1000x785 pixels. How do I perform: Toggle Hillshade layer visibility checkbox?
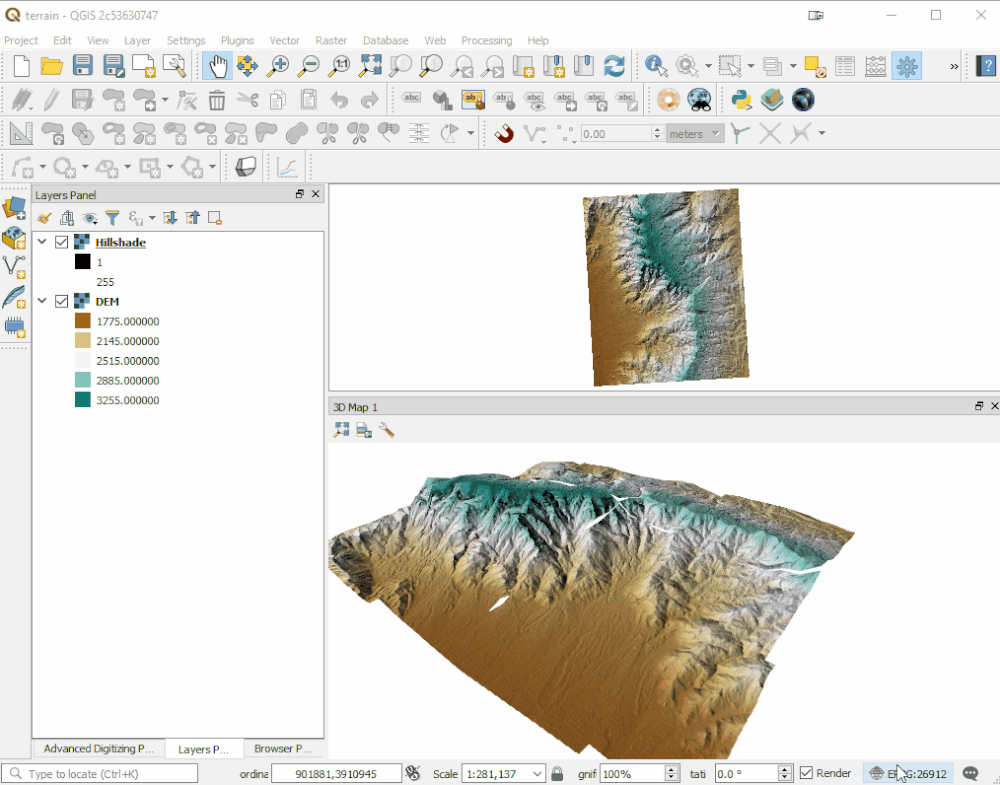(62, 242)
